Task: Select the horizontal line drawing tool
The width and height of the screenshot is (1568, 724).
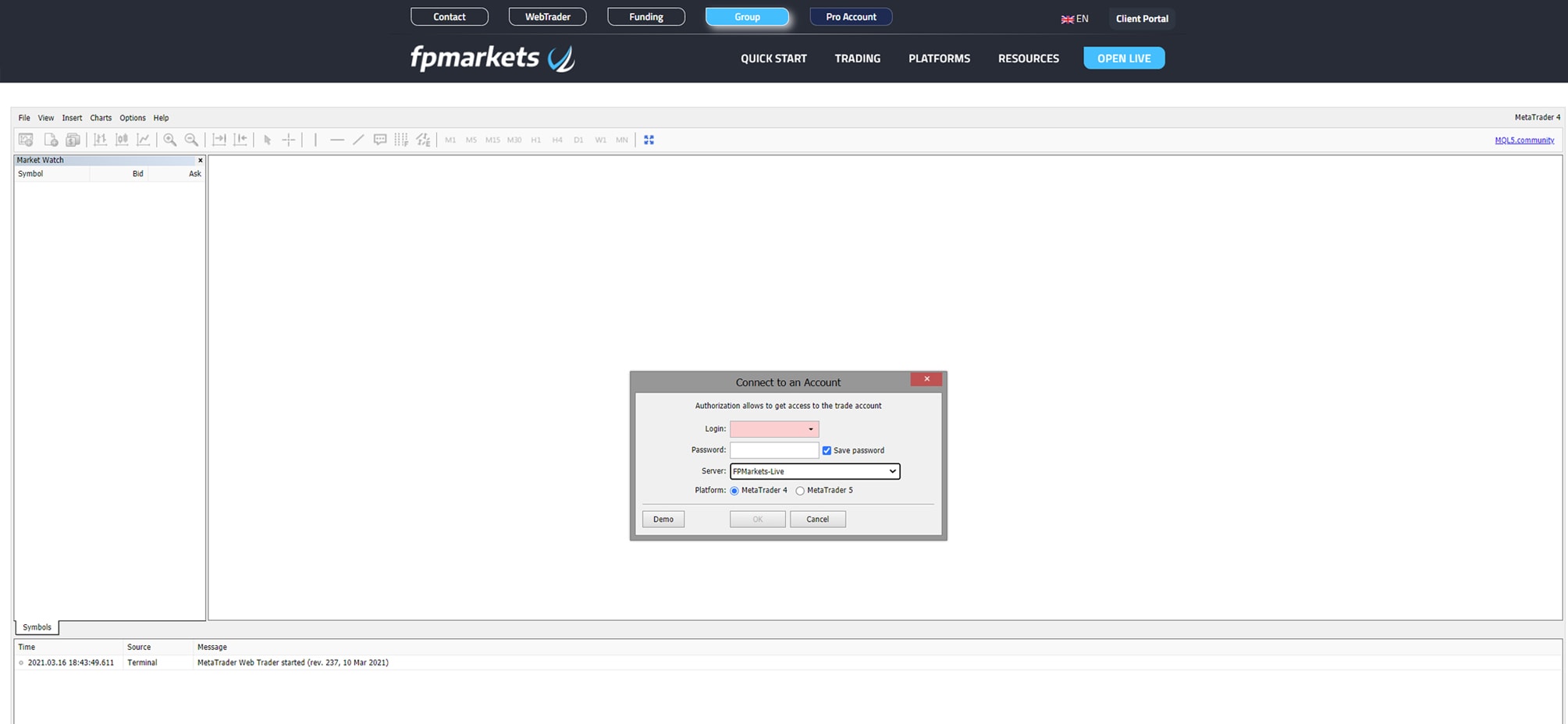Action: tap(337, 140)
